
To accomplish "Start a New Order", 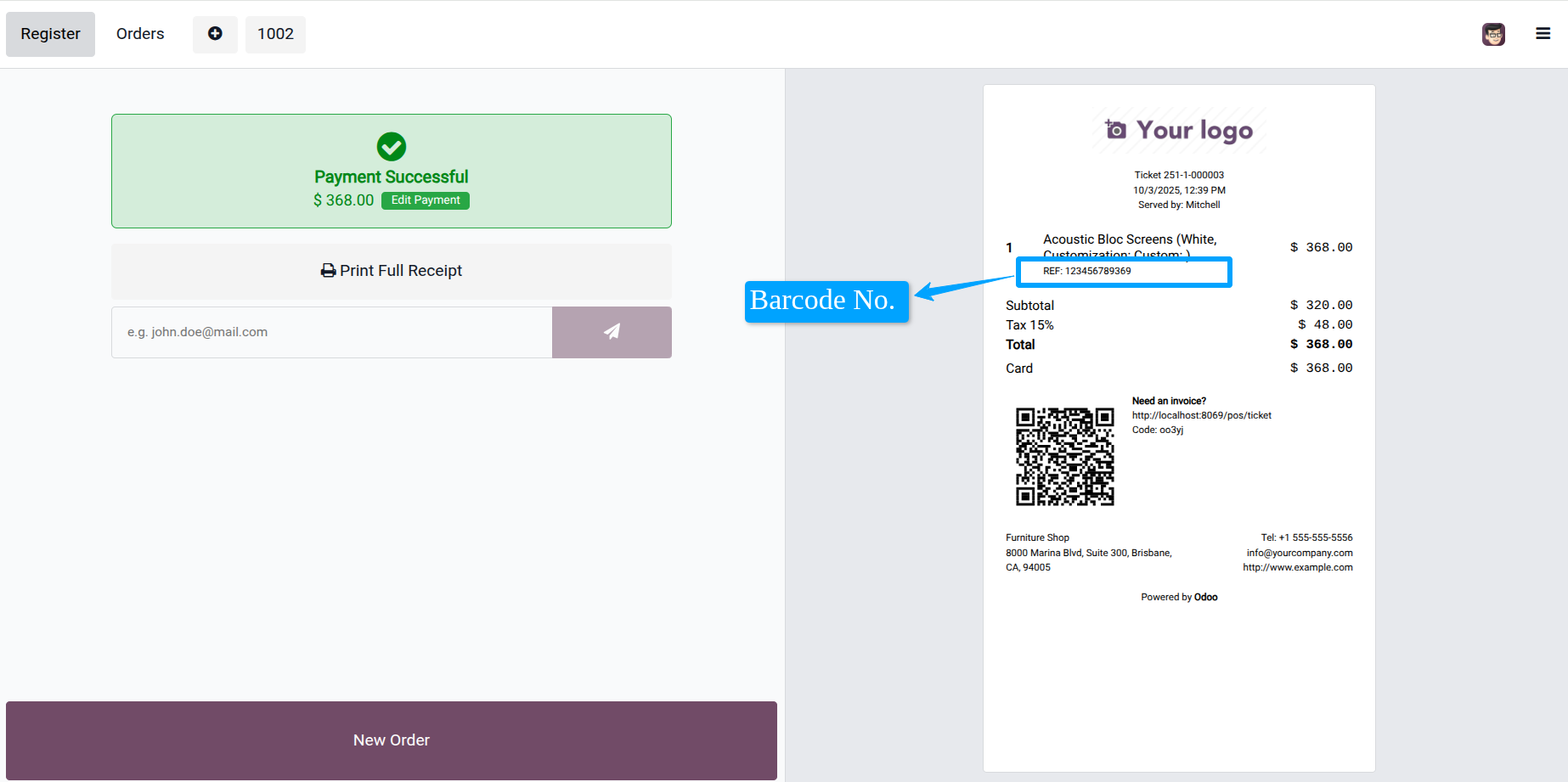I will click(392, 740).
